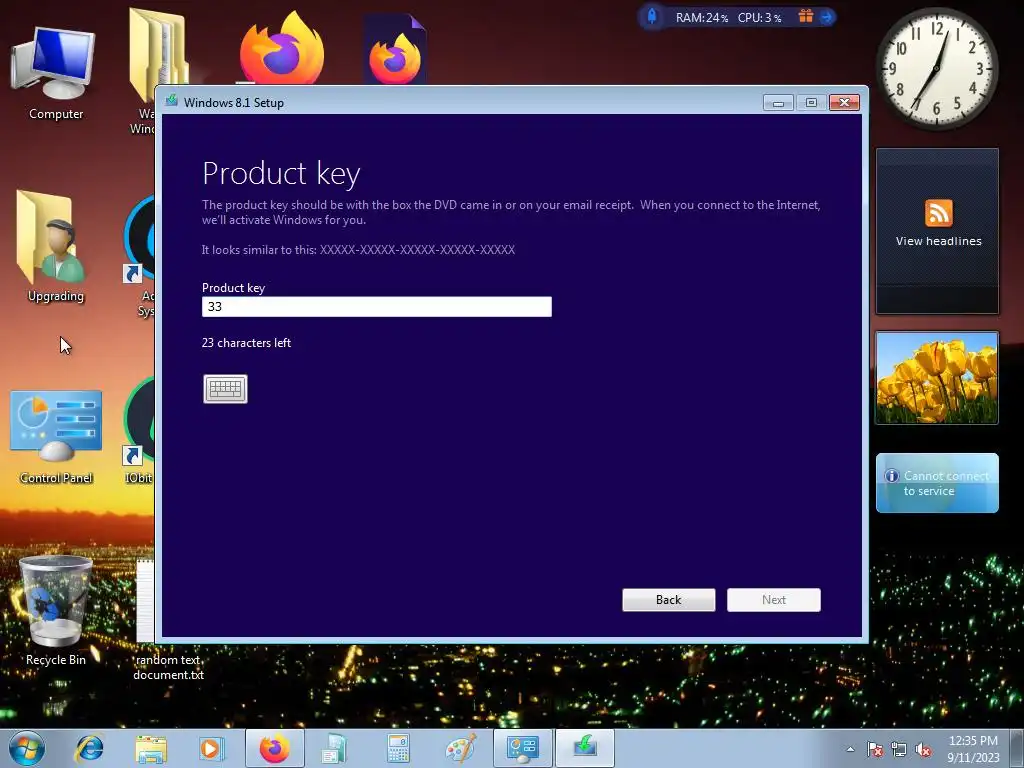The image size is (1024, 768).
Task: Click the rocket icon in RAM widget
Action: pos(652,16)
